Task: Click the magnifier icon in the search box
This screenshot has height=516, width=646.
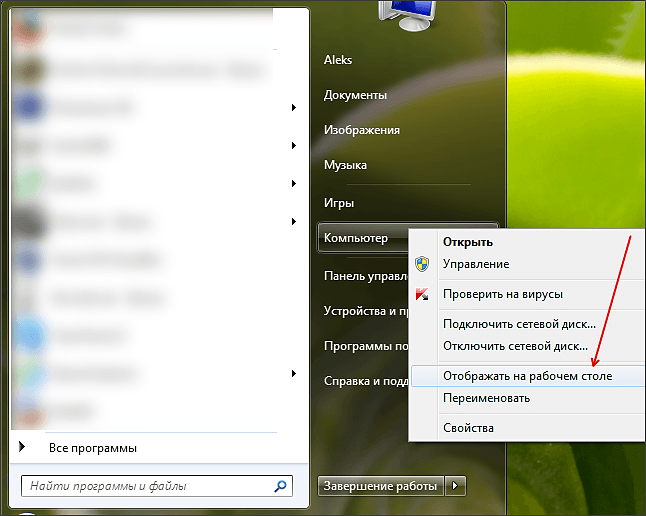Action: 281,486
